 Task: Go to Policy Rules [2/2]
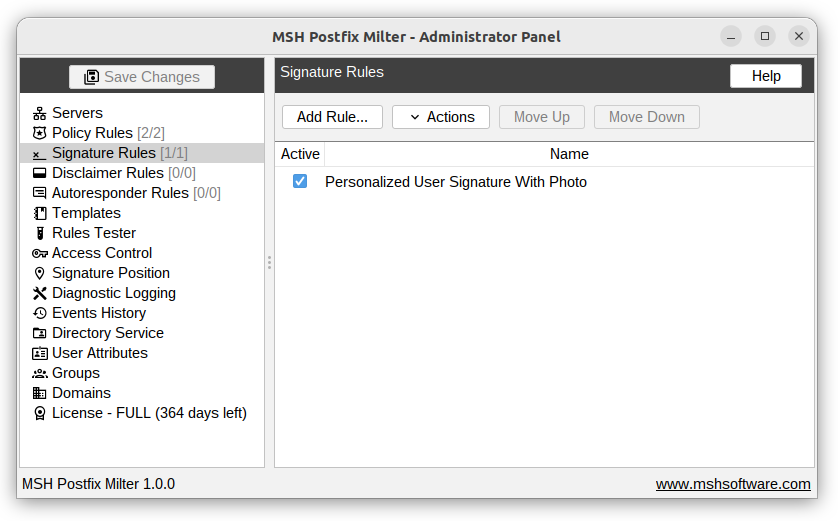(x=108, y=133)
